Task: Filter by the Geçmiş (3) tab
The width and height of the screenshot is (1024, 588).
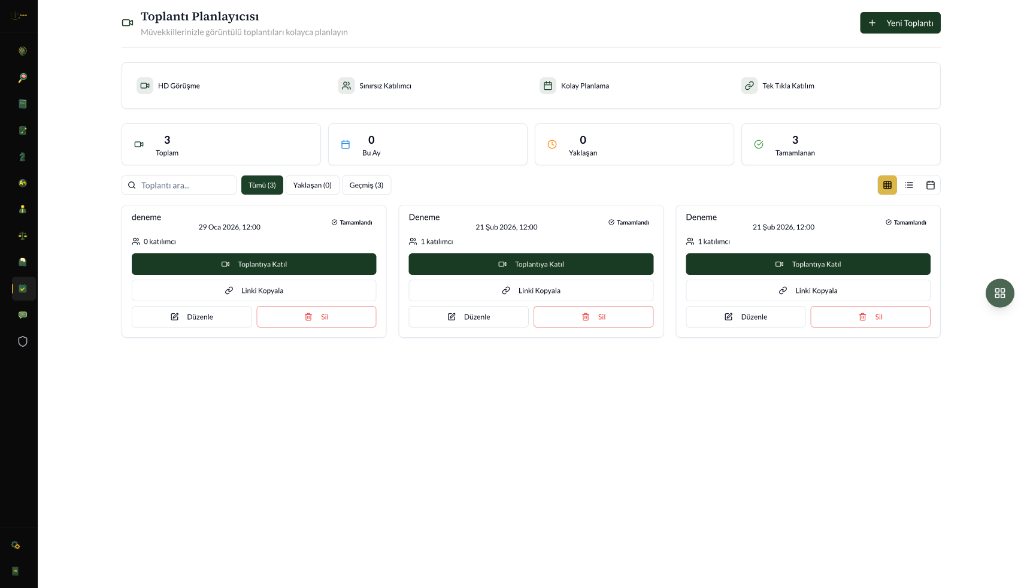Action: point(366,185)
